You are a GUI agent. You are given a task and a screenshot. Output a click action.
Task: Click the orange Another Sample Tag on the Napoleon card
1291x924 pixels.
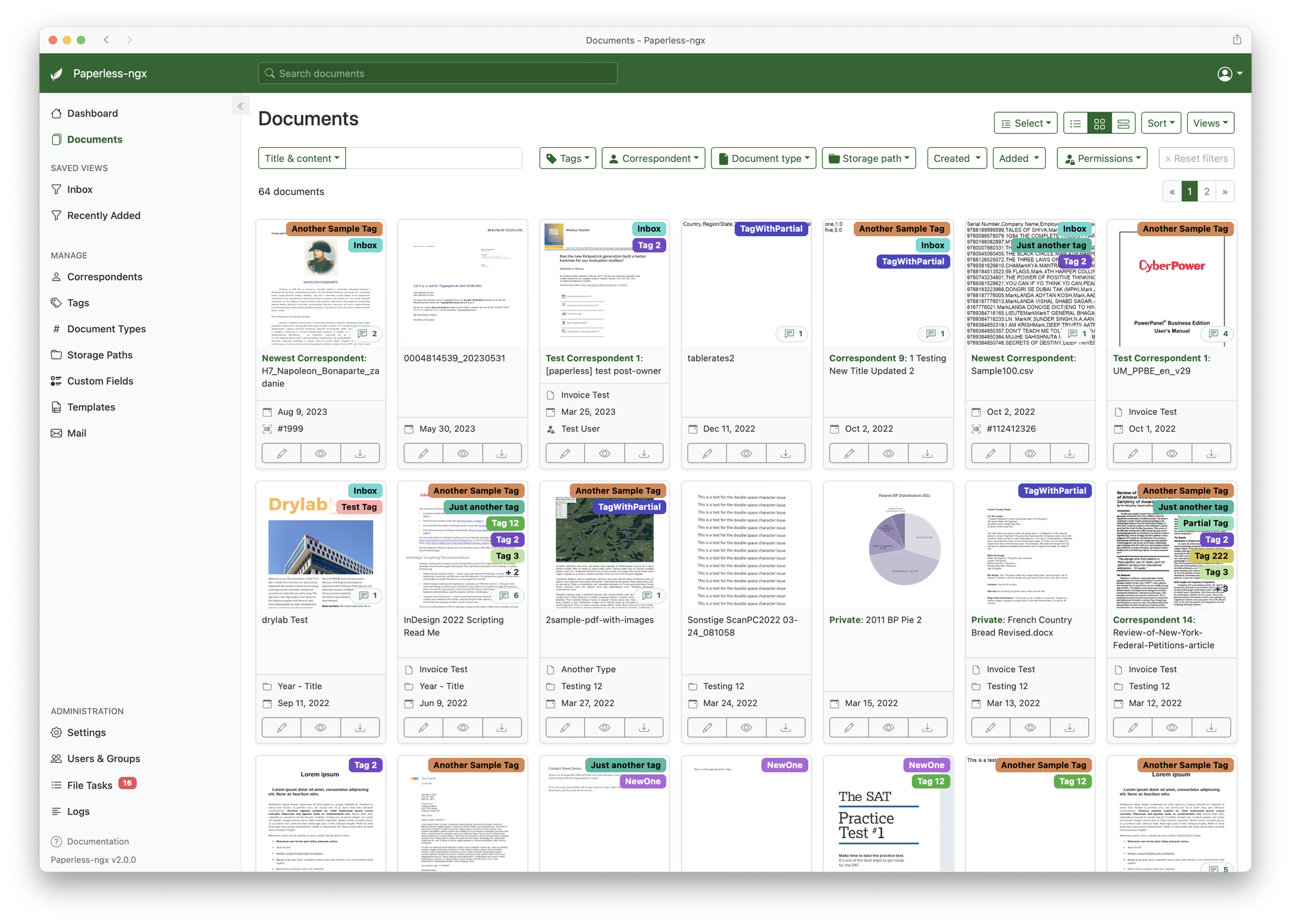[334, 228]
